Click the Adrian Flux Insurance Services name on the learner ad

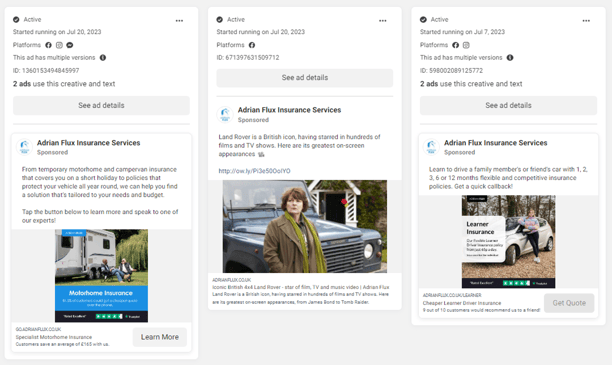pyautogui.click(x=496, y=143)
